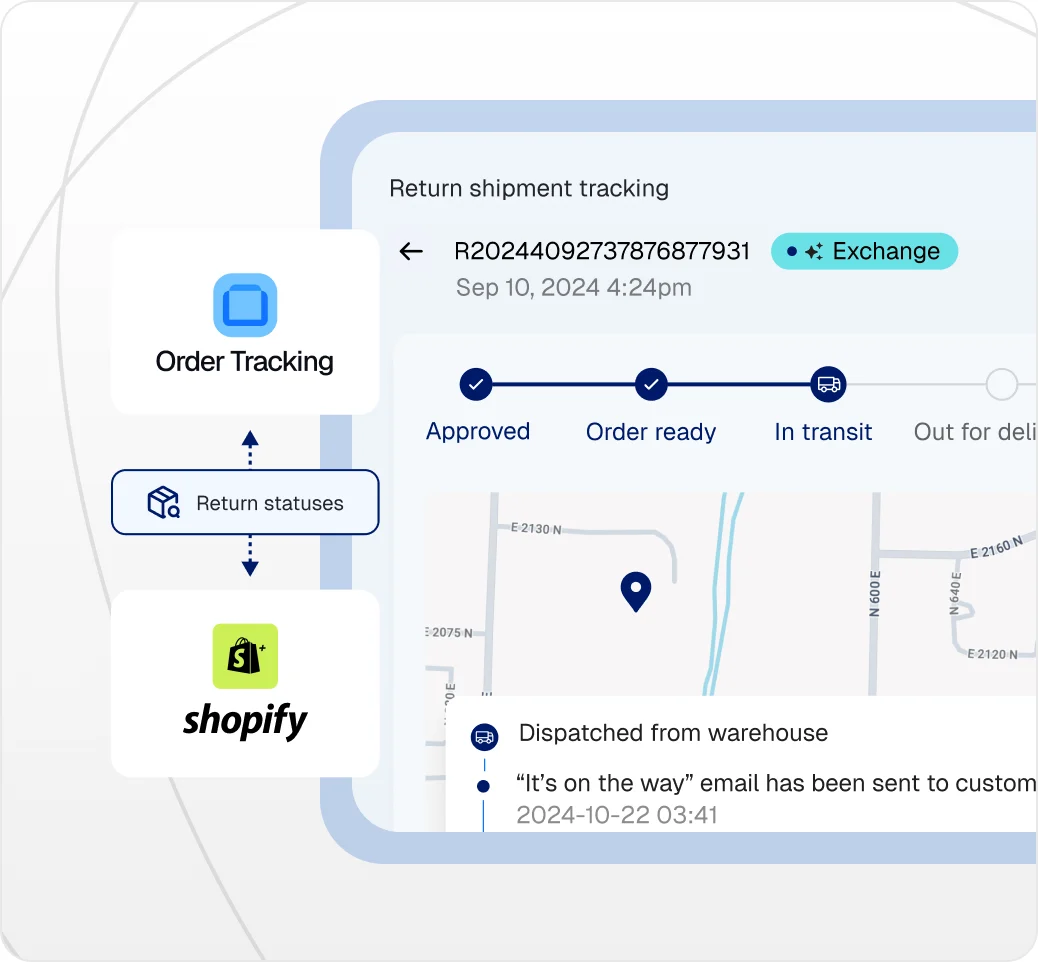Click the Return statuses button
Viewport: 1038px width, 962px height.
pos(245,503)
